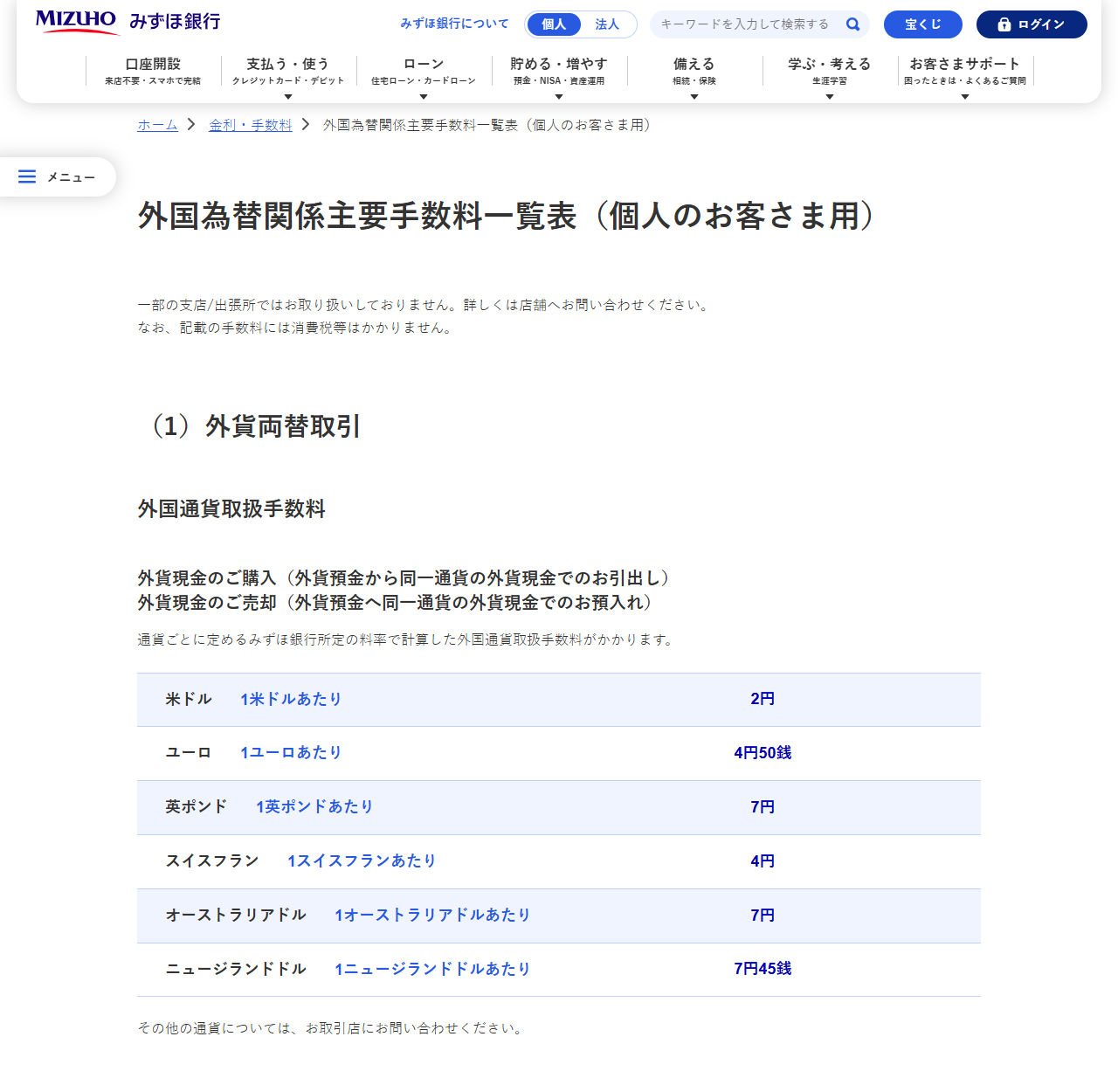Switch to 法人 toggle option
Image resolution: width=1118 pixels, height=1092 pixels.
(x=607, y=24)
